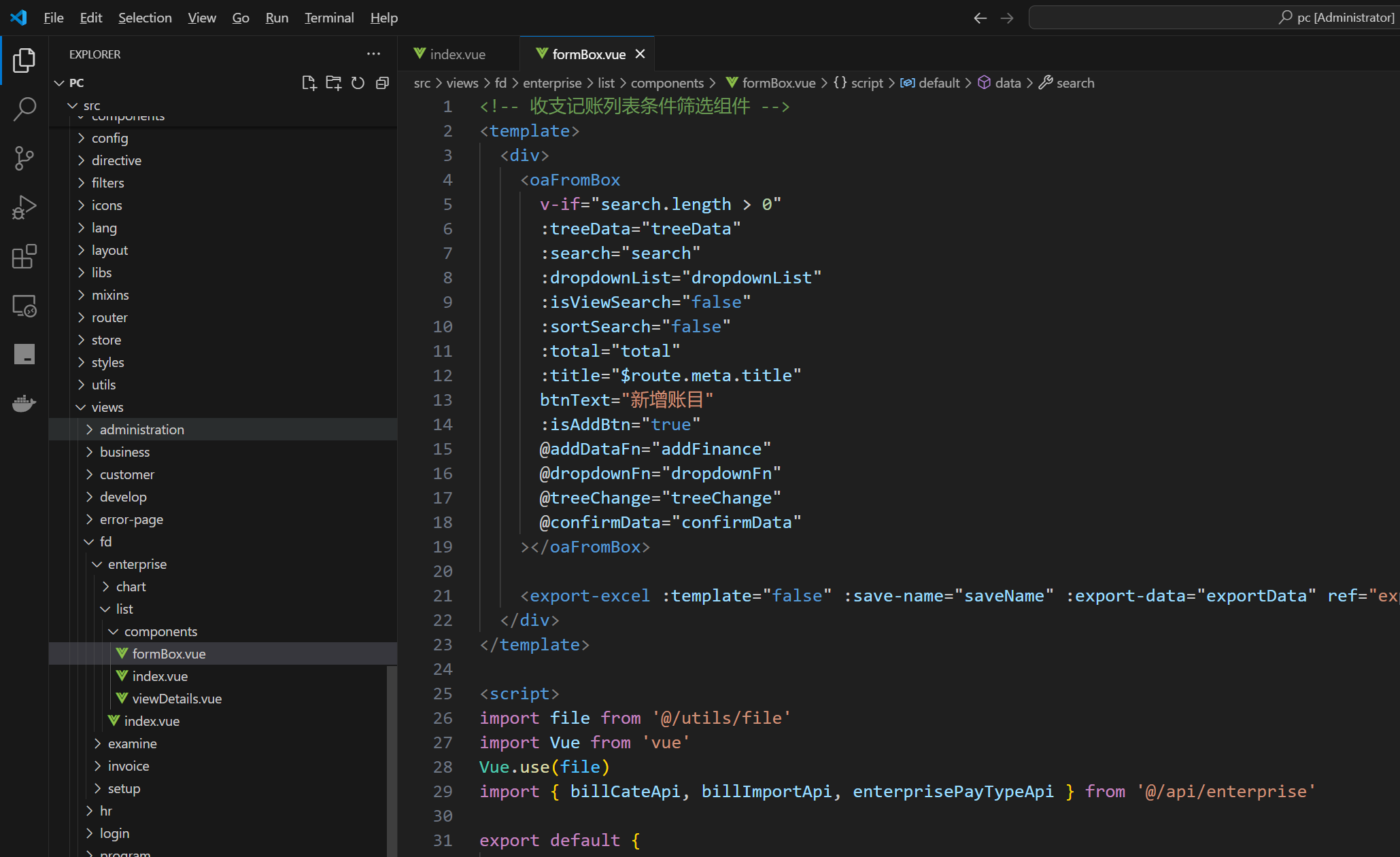Viewport: 1400px width, 857px height.
Task: Click the square panel icon above Docker
Action: (x=24, y=354)
